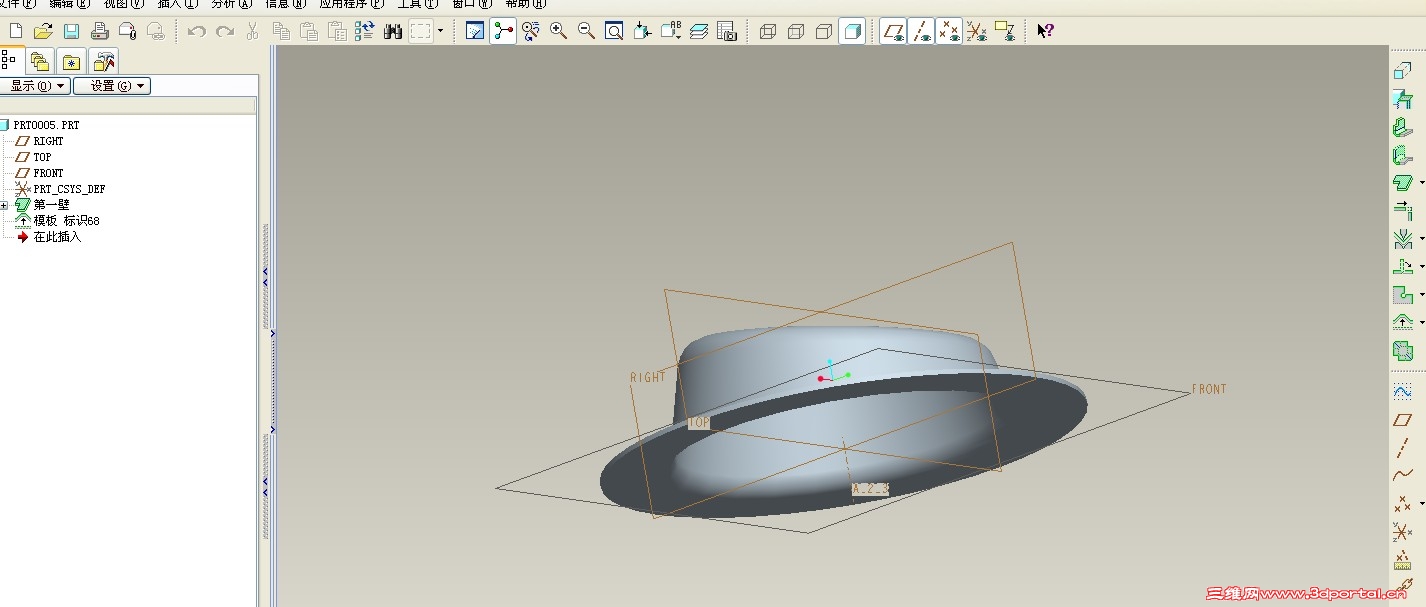Click the Zoom In magnifier icon

coord(558,31)
